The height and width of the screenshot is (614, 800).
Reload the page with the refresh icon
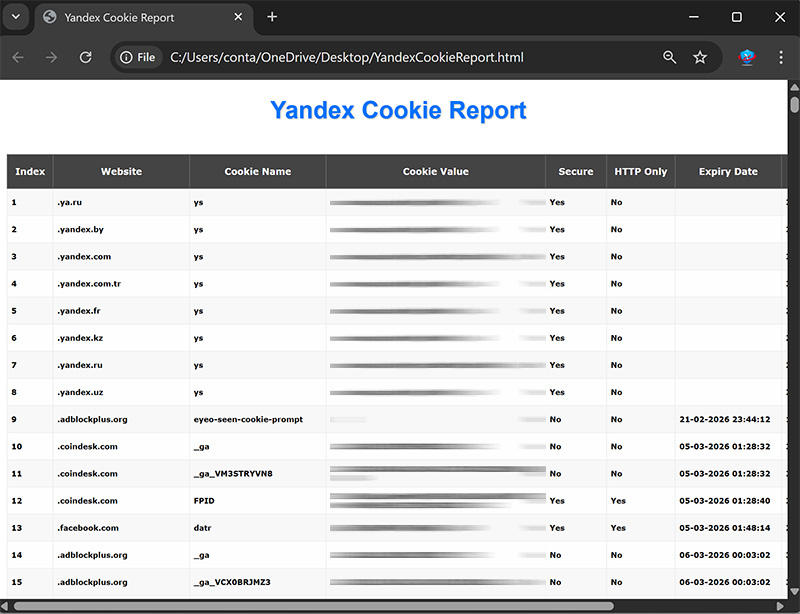coord(86,58)
